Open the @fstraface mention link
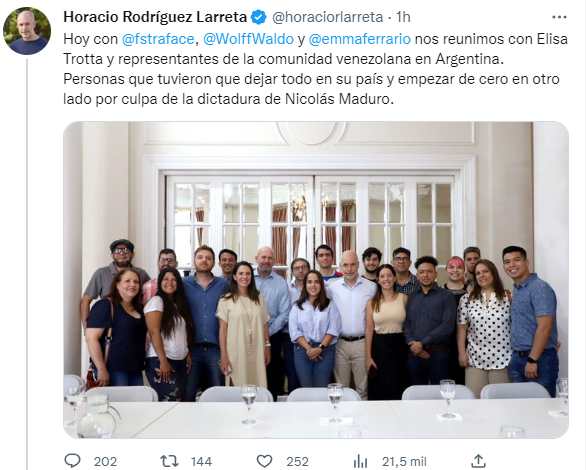 (x=158, y=39)
